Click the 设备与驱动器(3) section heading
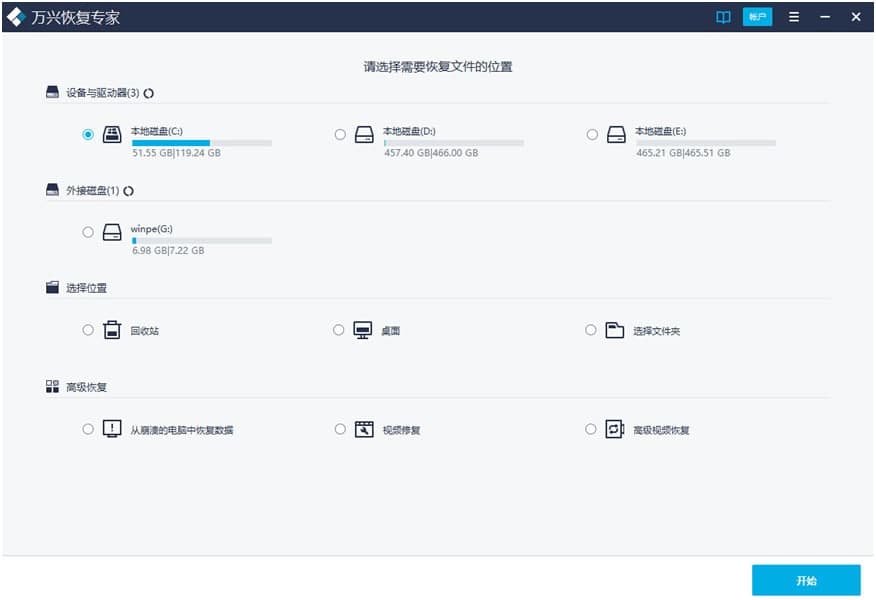This screenshot has width=876, height=600. point(103,93)
